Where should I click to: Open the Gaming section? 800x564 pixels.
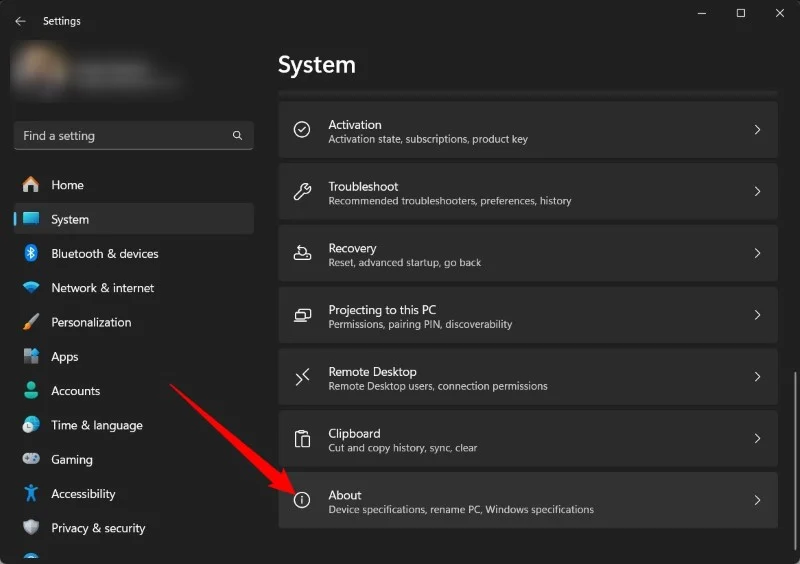point(134,459)
